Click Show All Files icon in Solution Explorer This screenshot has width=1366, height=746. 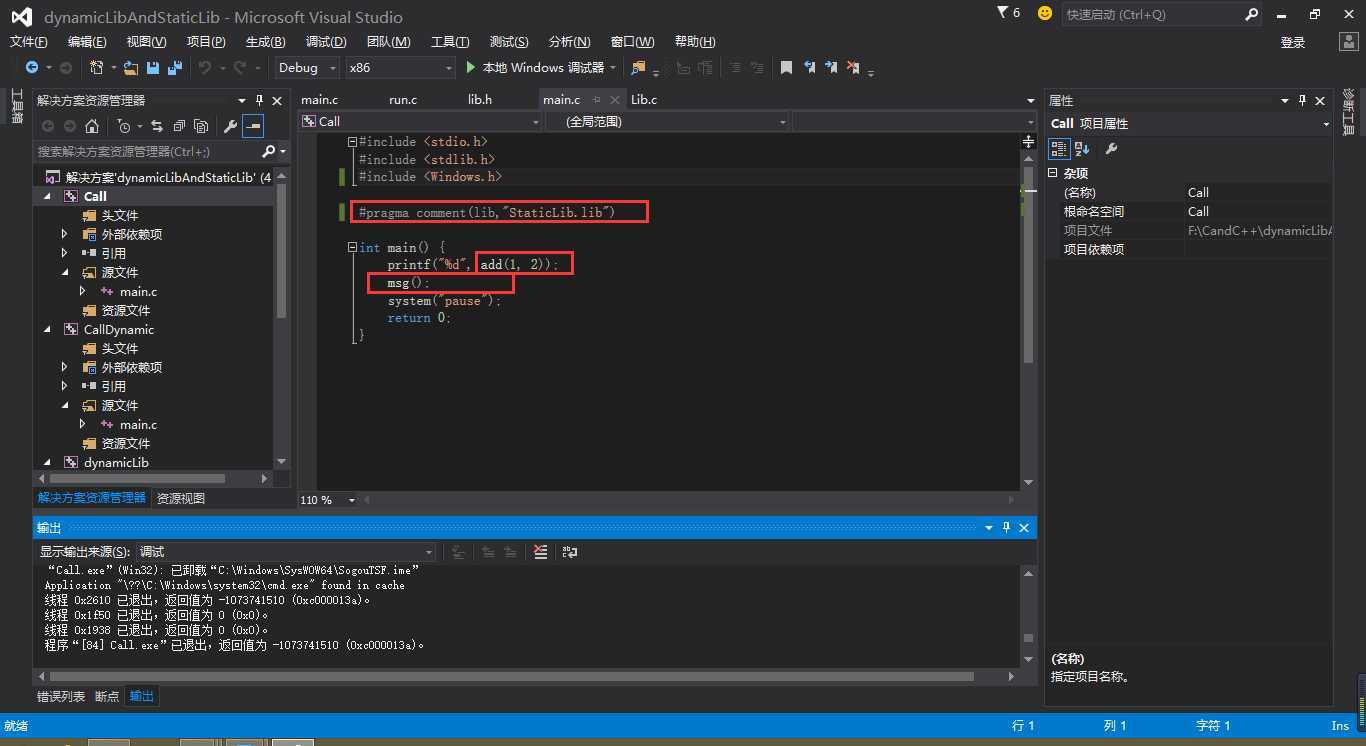coord(201,126)
